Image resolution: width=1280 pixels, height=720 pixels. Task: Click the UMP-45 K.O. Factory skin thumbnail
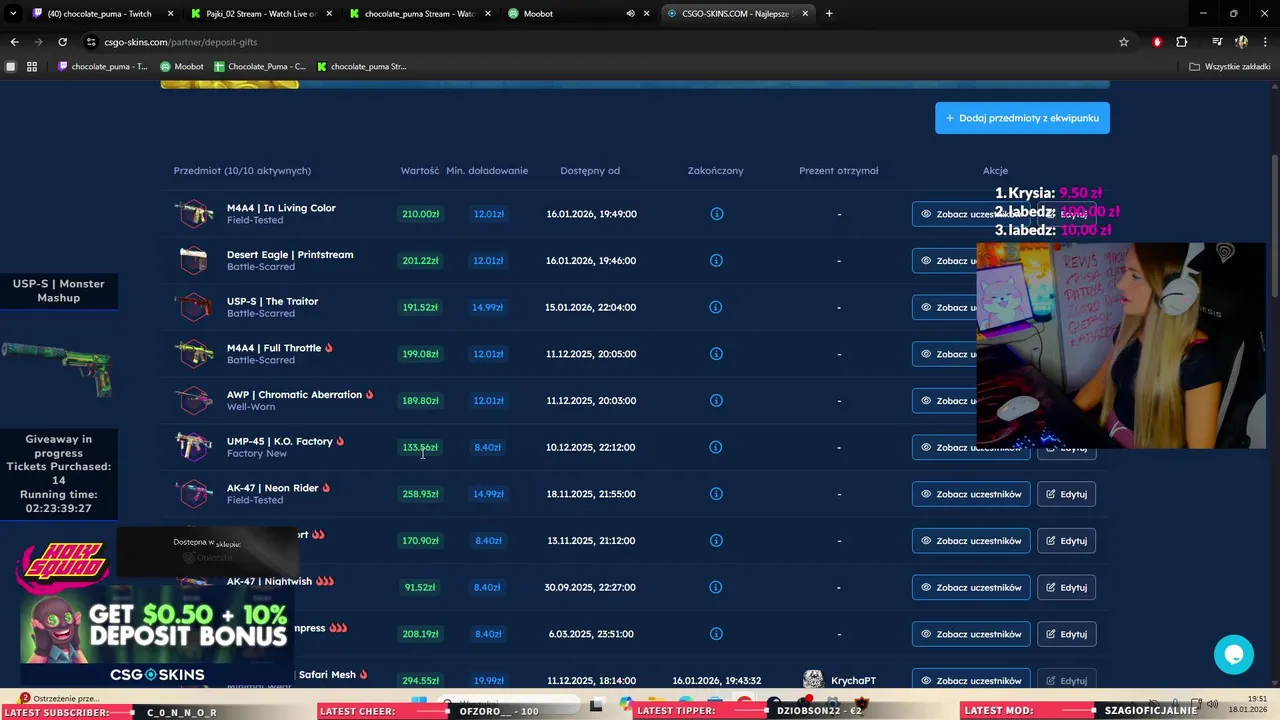[194, 447]
